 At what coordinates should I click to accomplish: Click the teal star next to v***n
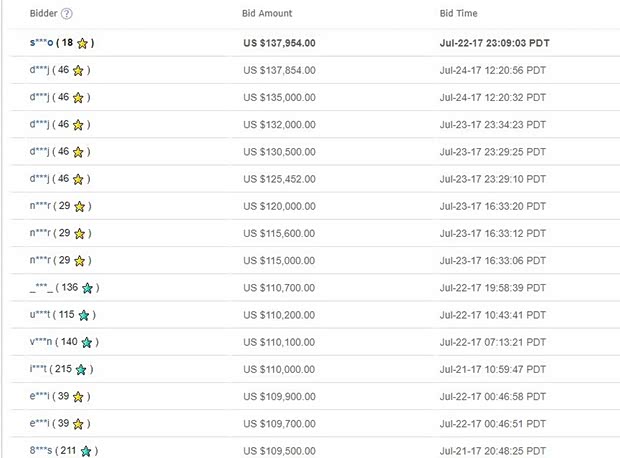point(86,342)
